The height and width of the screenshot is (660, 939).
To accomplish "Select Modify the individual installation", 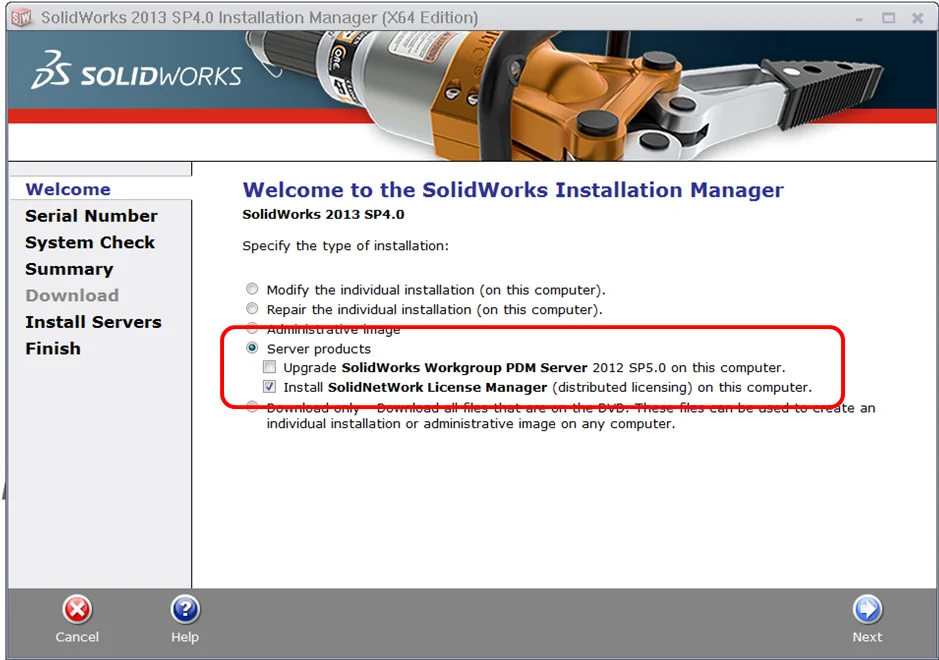I will pos(252,289).
